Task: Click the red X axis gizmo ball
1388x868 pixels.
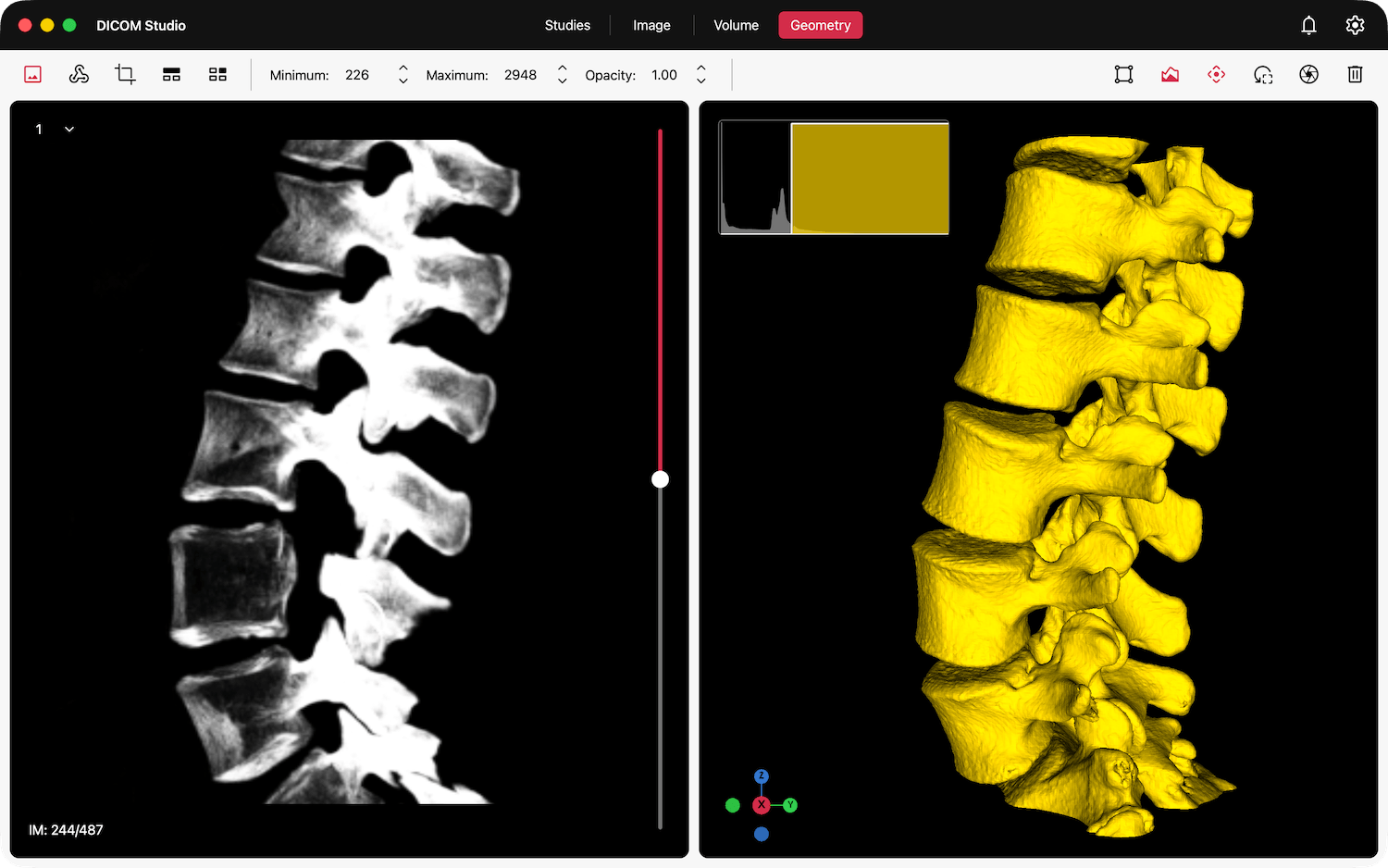Action: pyautogui.click(x=761, y=805)
